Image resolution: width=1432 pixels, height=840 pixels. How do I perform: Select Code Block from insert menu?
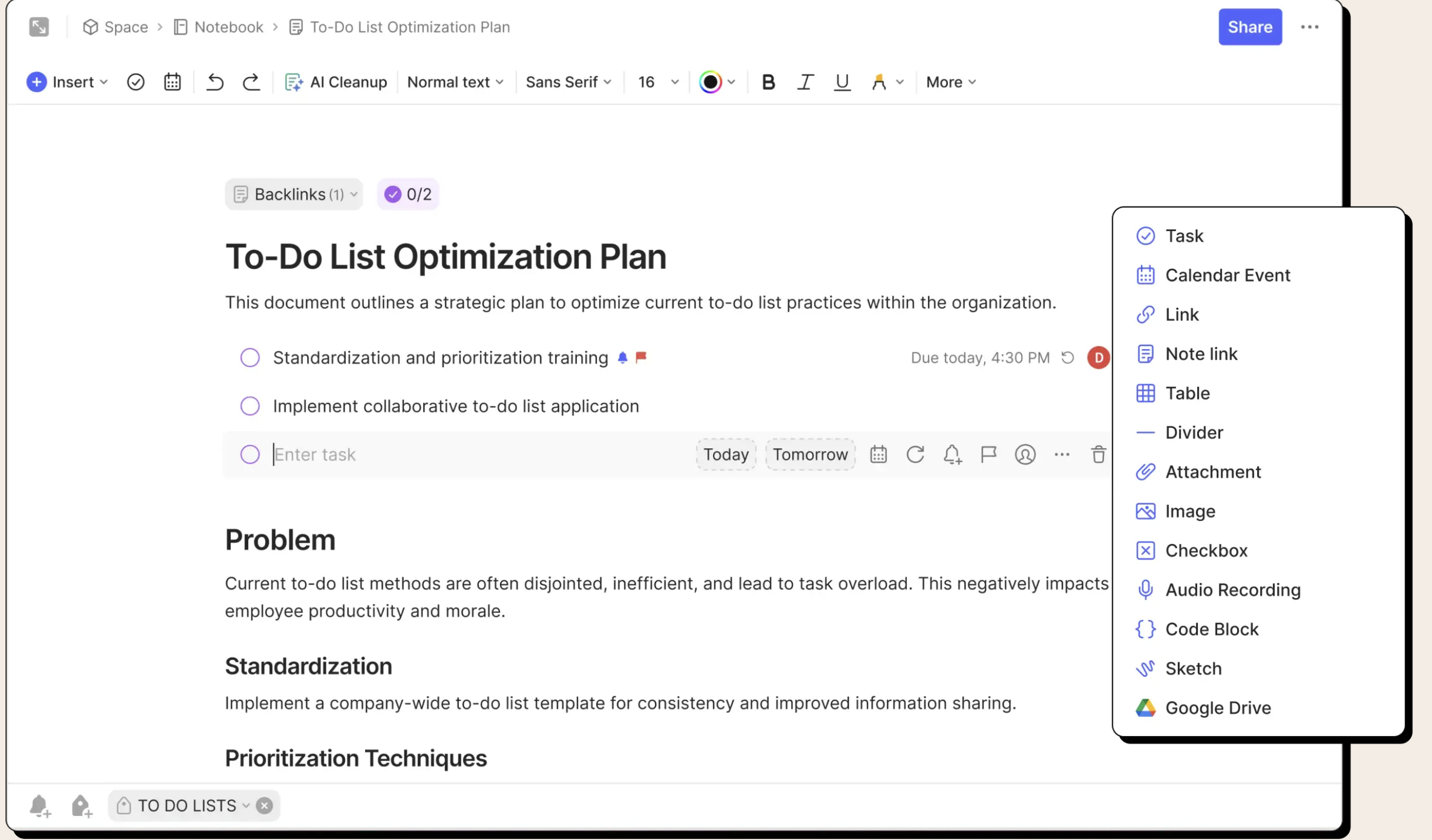tap(1211, 629)
